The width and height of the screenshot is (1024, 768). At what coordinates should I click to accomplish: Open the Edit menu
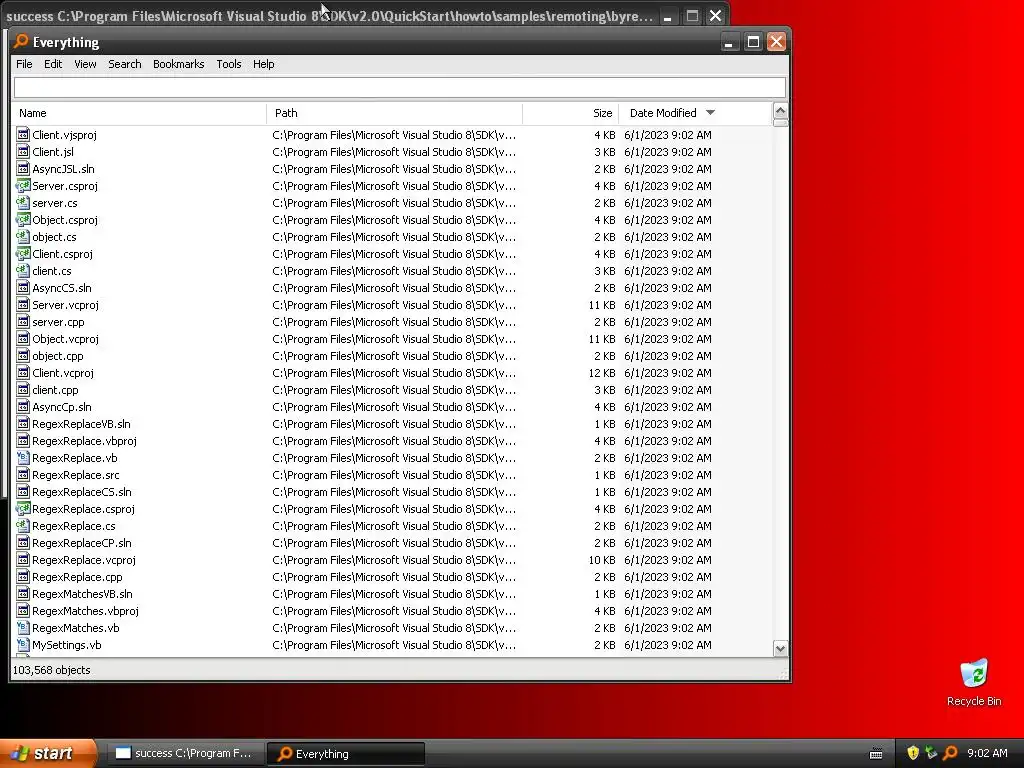coord(53,64)
